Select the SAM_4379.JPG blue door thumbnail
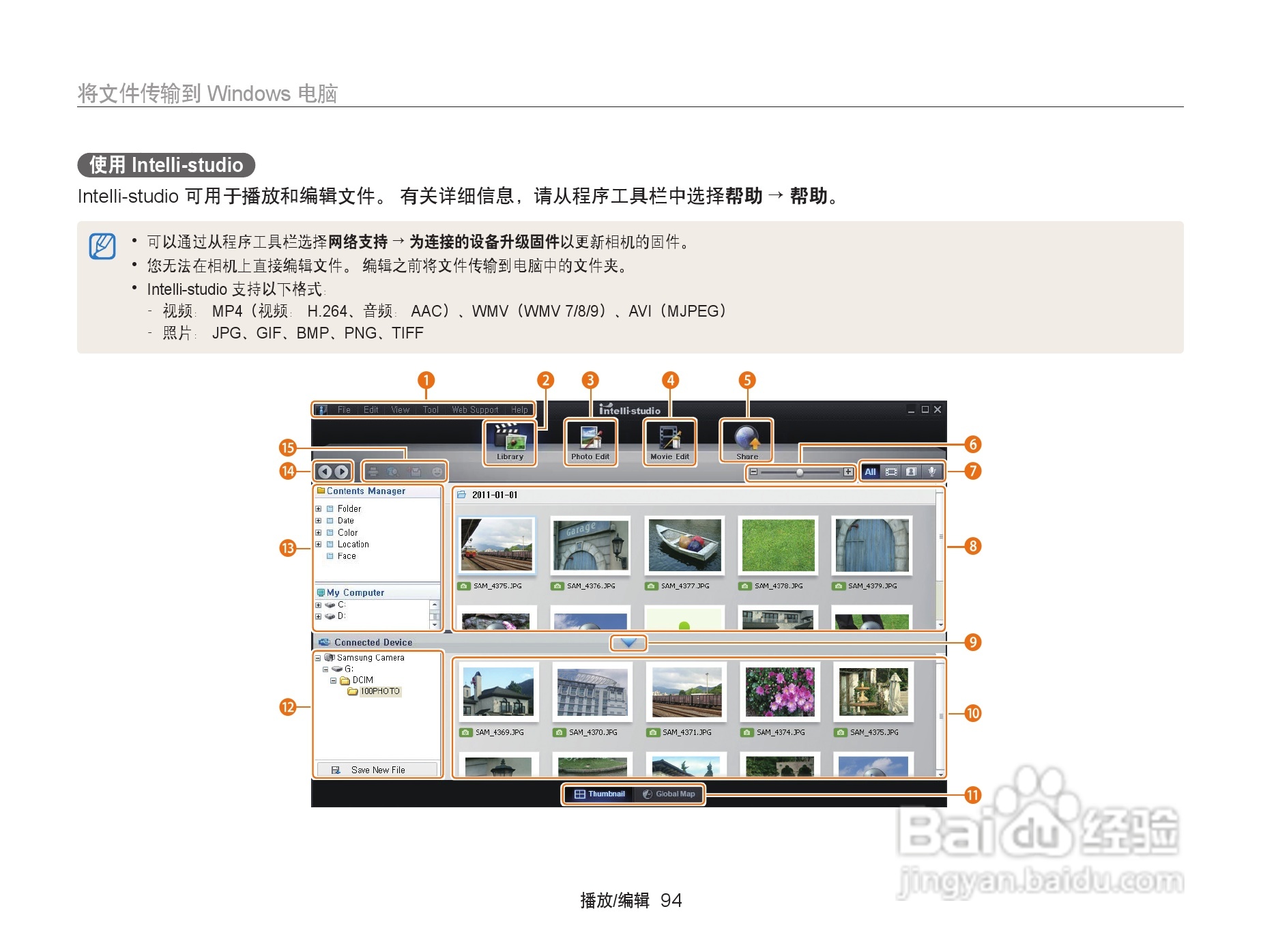This screenshot has width=1261, height=952. point(872,545)
